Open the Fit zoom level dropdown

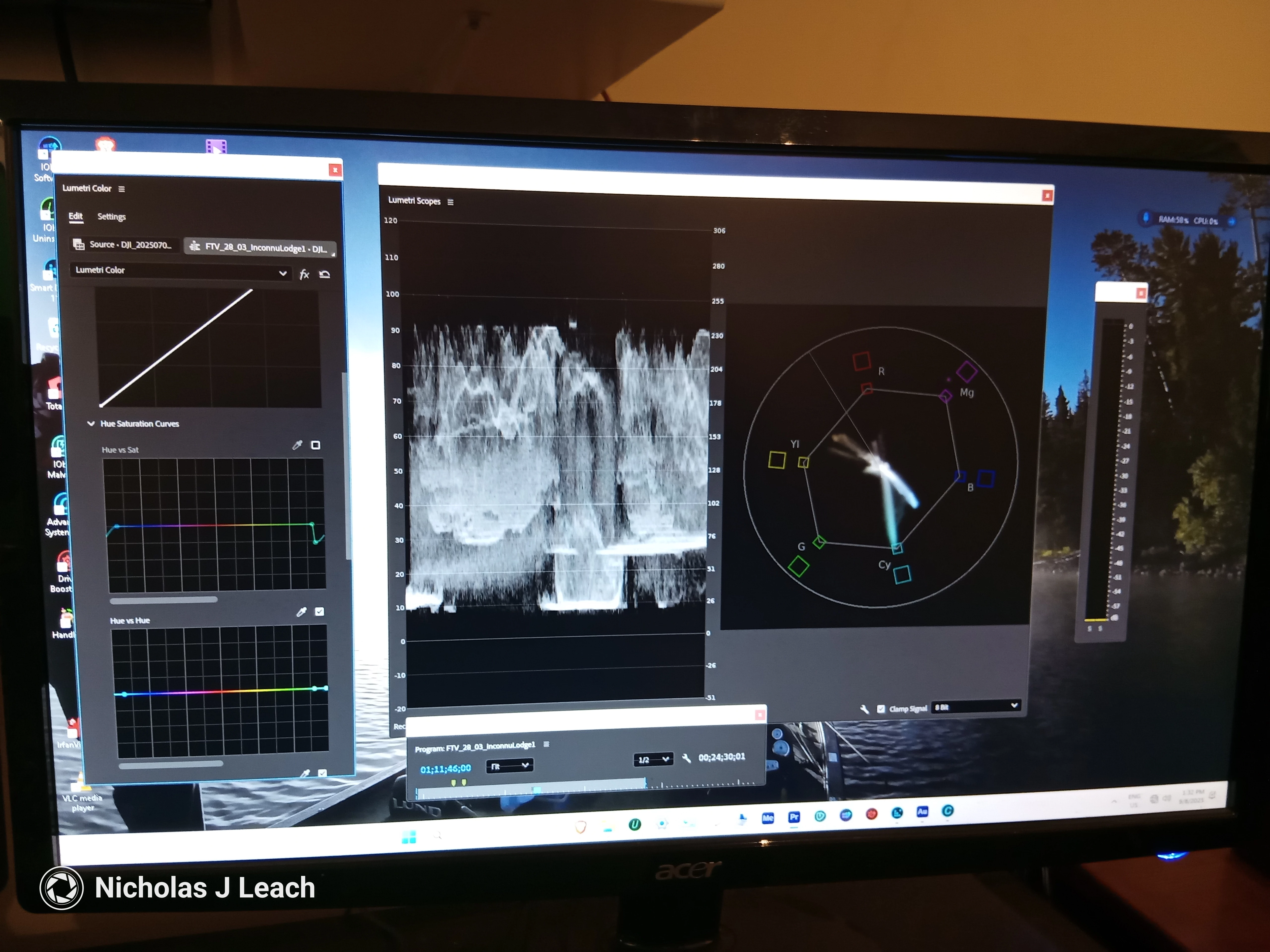509,766
